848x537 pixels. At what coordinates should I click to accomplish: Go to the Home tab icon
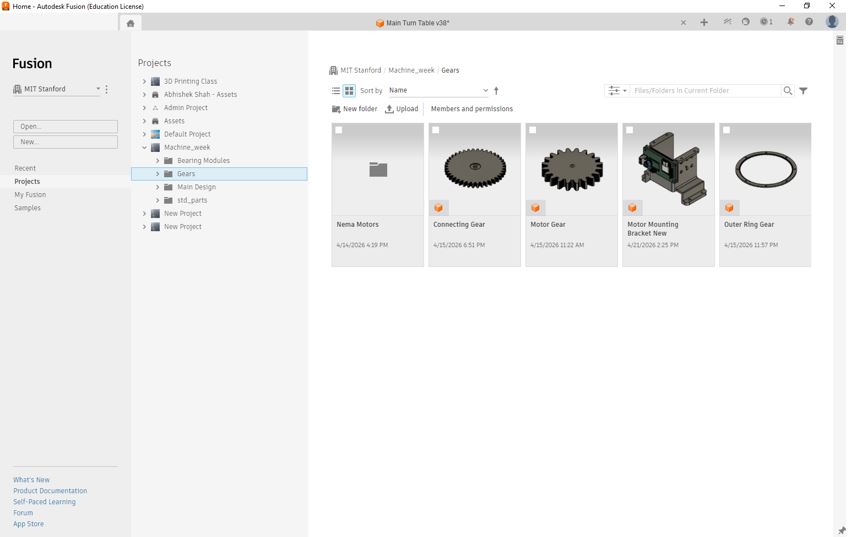pyautogui.click(x=130, y=23)
